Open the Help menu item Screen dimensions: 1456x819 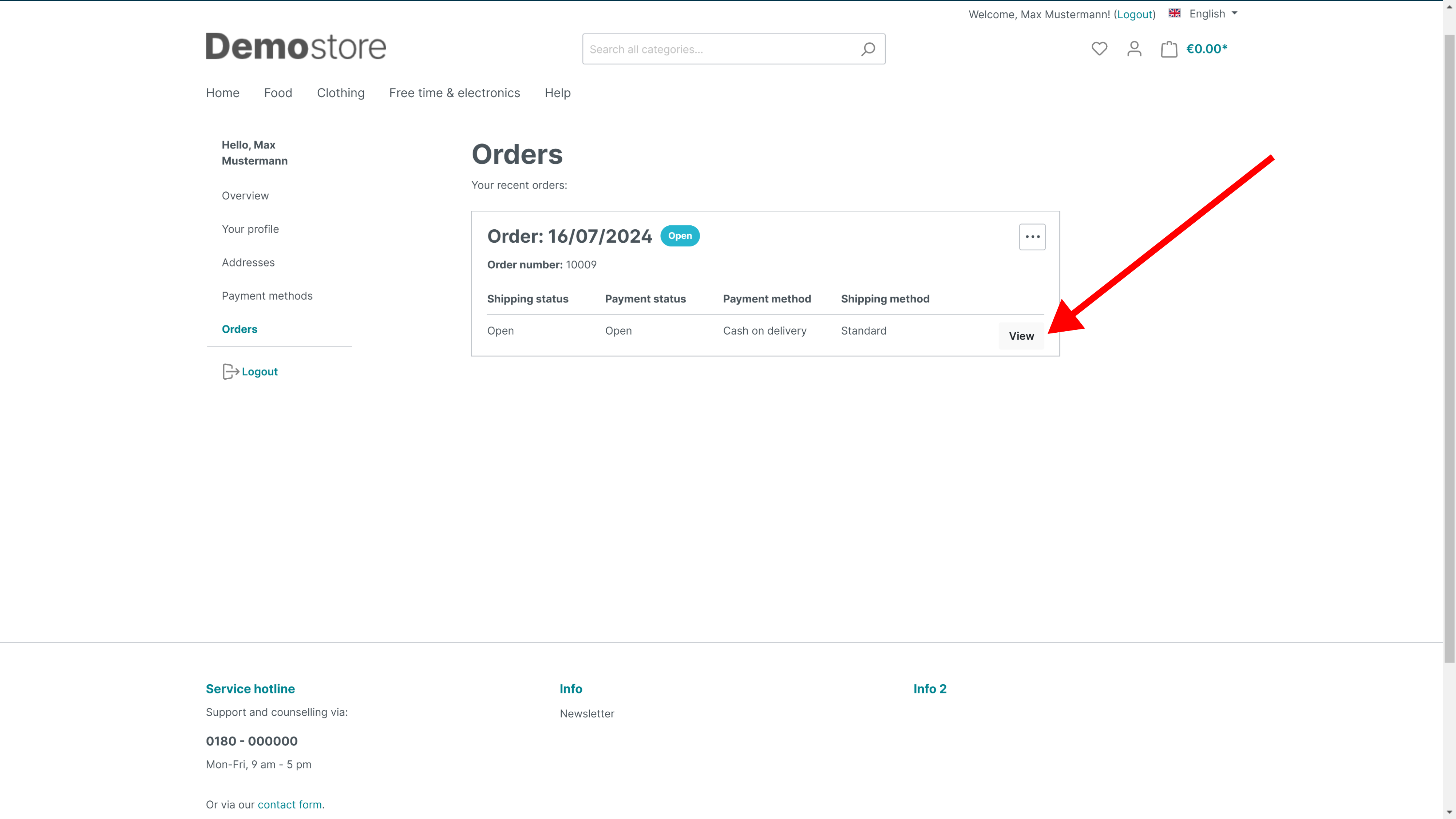[557, 93]
